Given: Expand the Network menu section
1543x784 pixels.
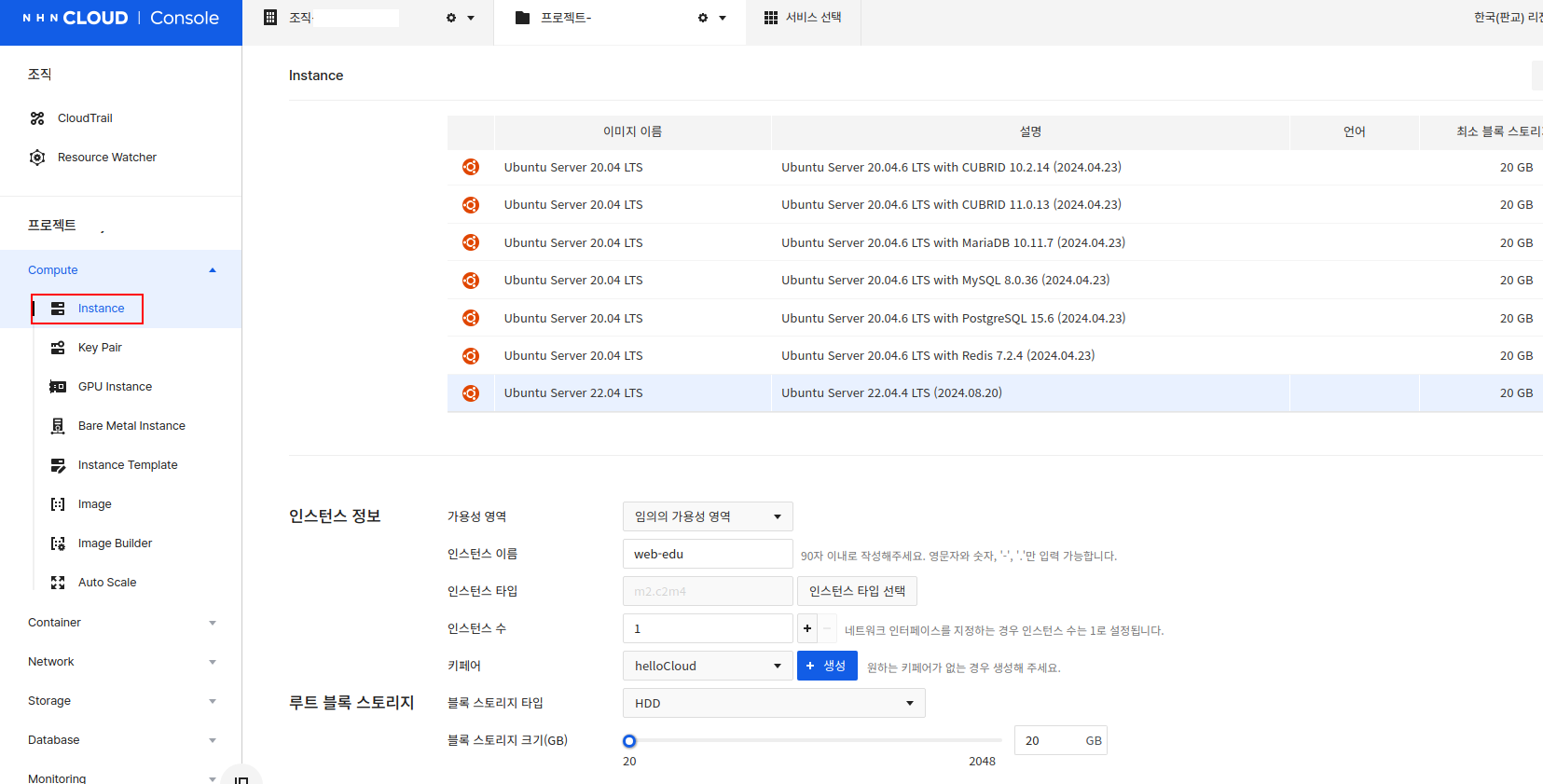Looking at the screenshot, I should [213, 662].
